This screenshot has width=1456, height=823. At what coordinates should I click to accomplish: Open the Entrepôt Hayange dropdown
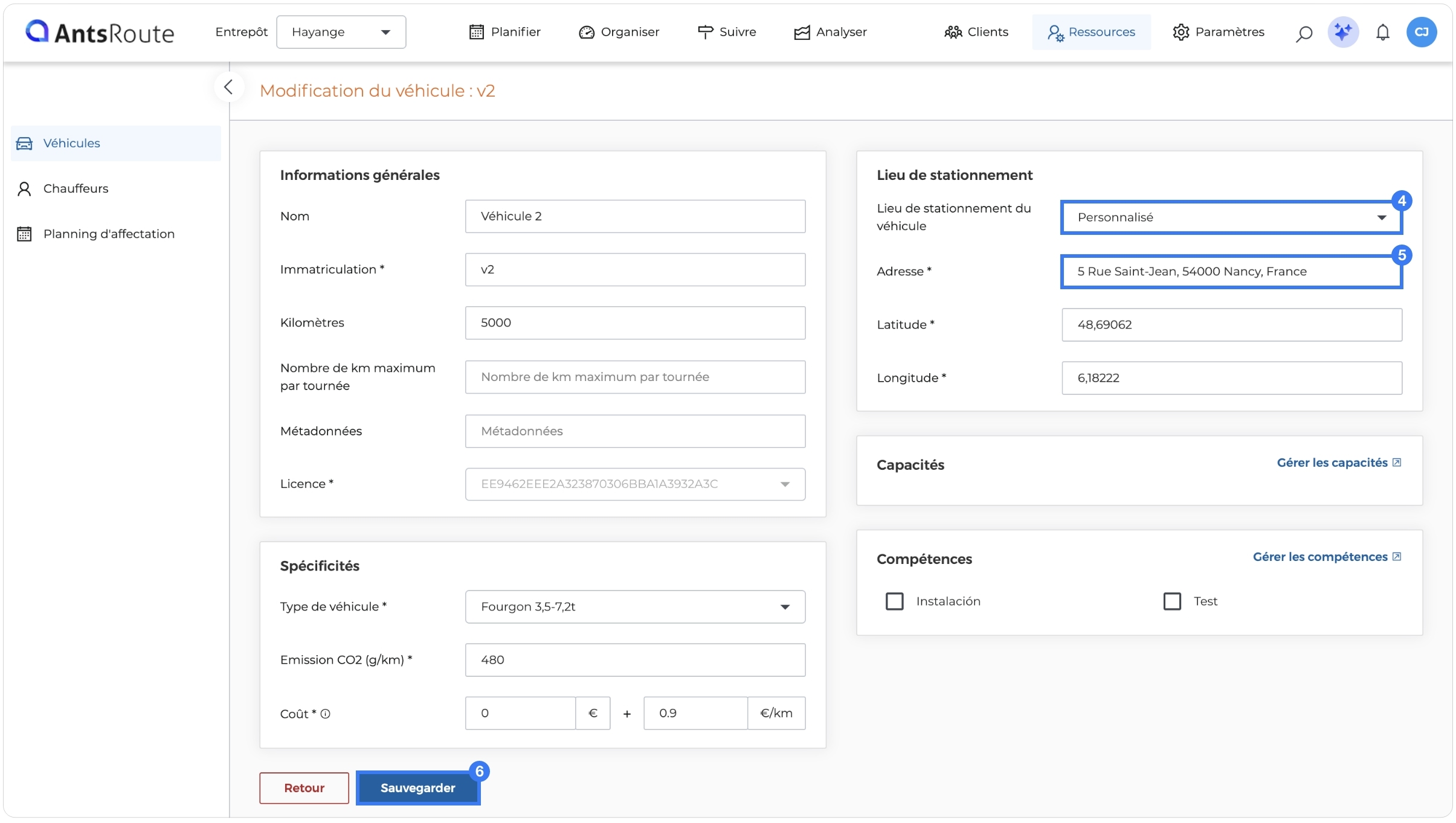(x=341, y=32)
